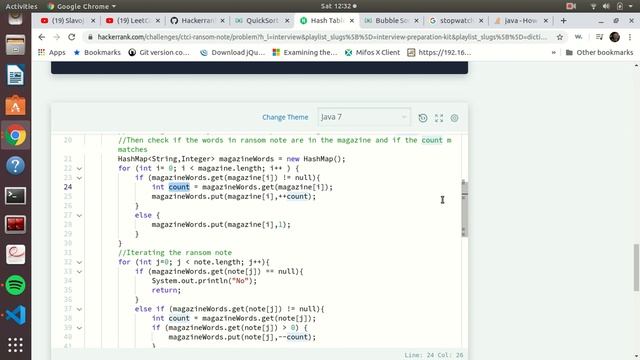
Task: Open Mifos X Client bookmark
Action: [373, 52]
